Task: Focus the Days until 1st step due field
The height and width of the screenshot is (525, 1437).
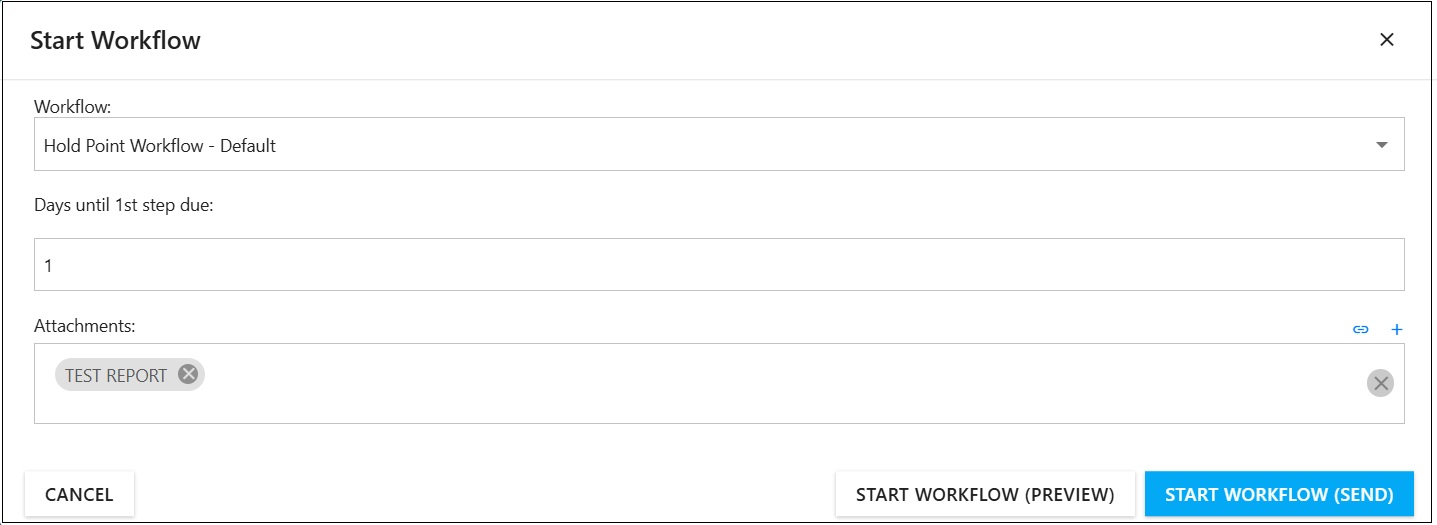Action: [719, 264]
